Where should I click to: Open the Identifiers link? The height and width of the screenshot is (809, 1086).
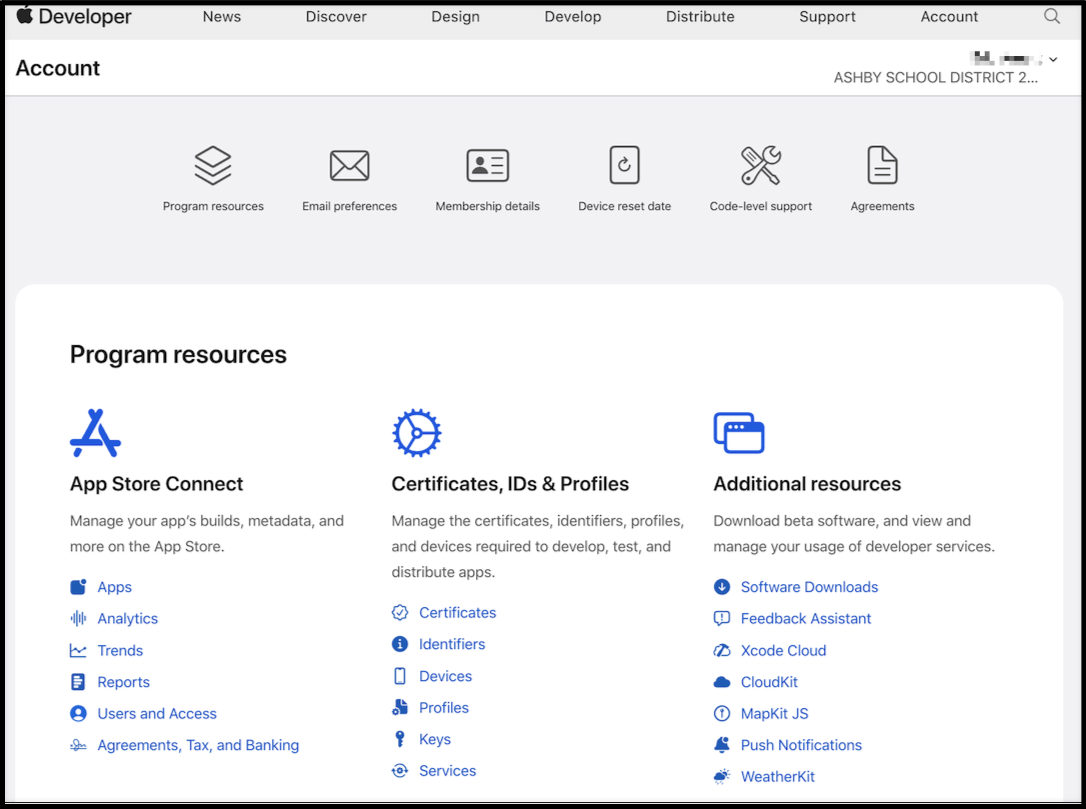click(452, 644)
